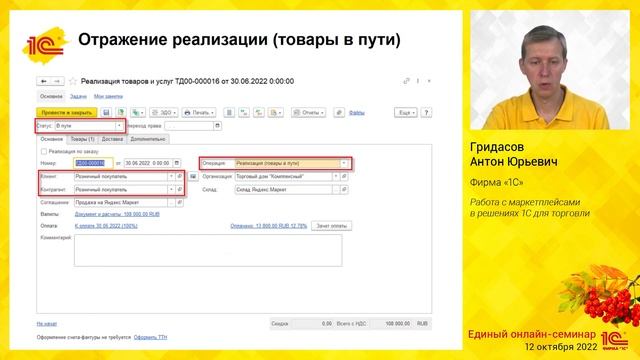Click the Склад field Склад Яндекс Маркет
This screenshot has width=640, height=360.
click(x=283, y=189)
